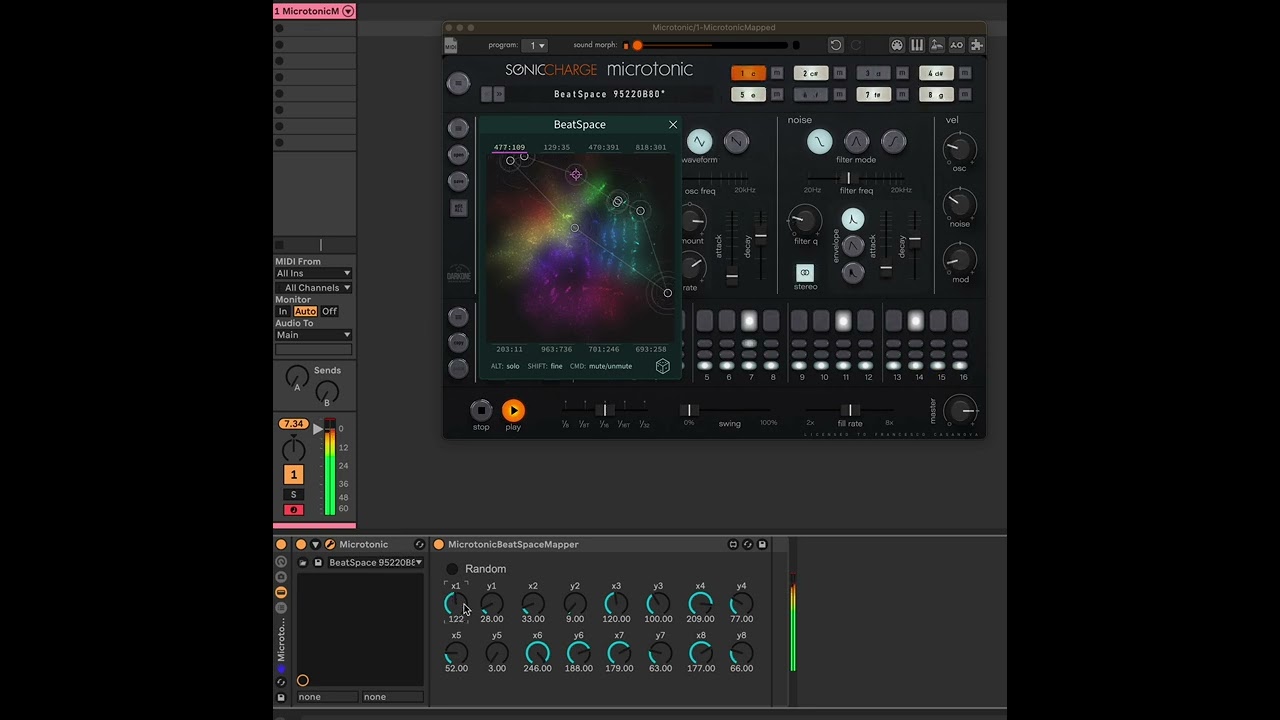1280x720 pixels.
Task: Select the bottom noise envelope shape button
Action: 853,272
